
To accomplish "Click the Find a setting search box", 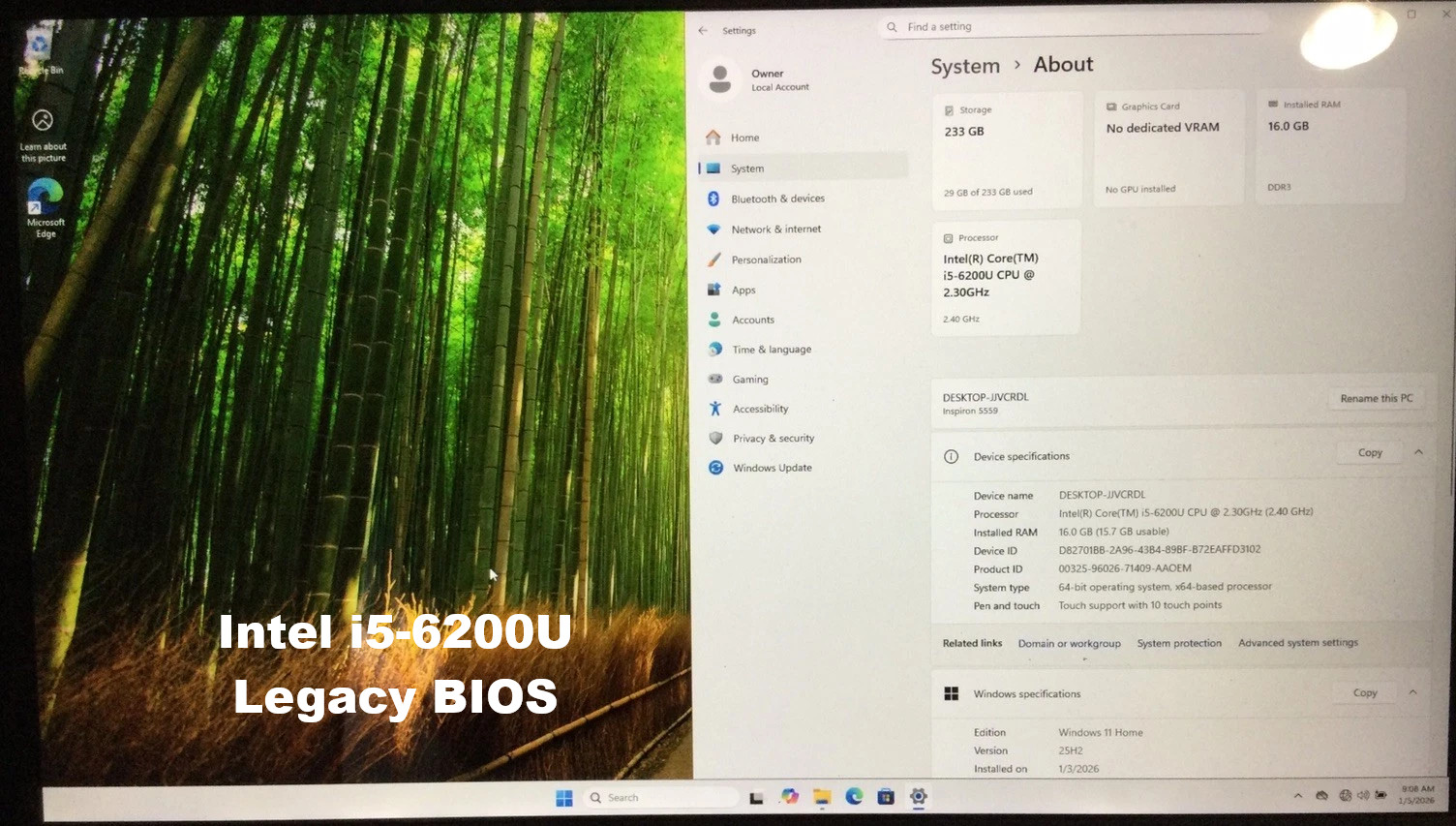I will click(1073, 27).
